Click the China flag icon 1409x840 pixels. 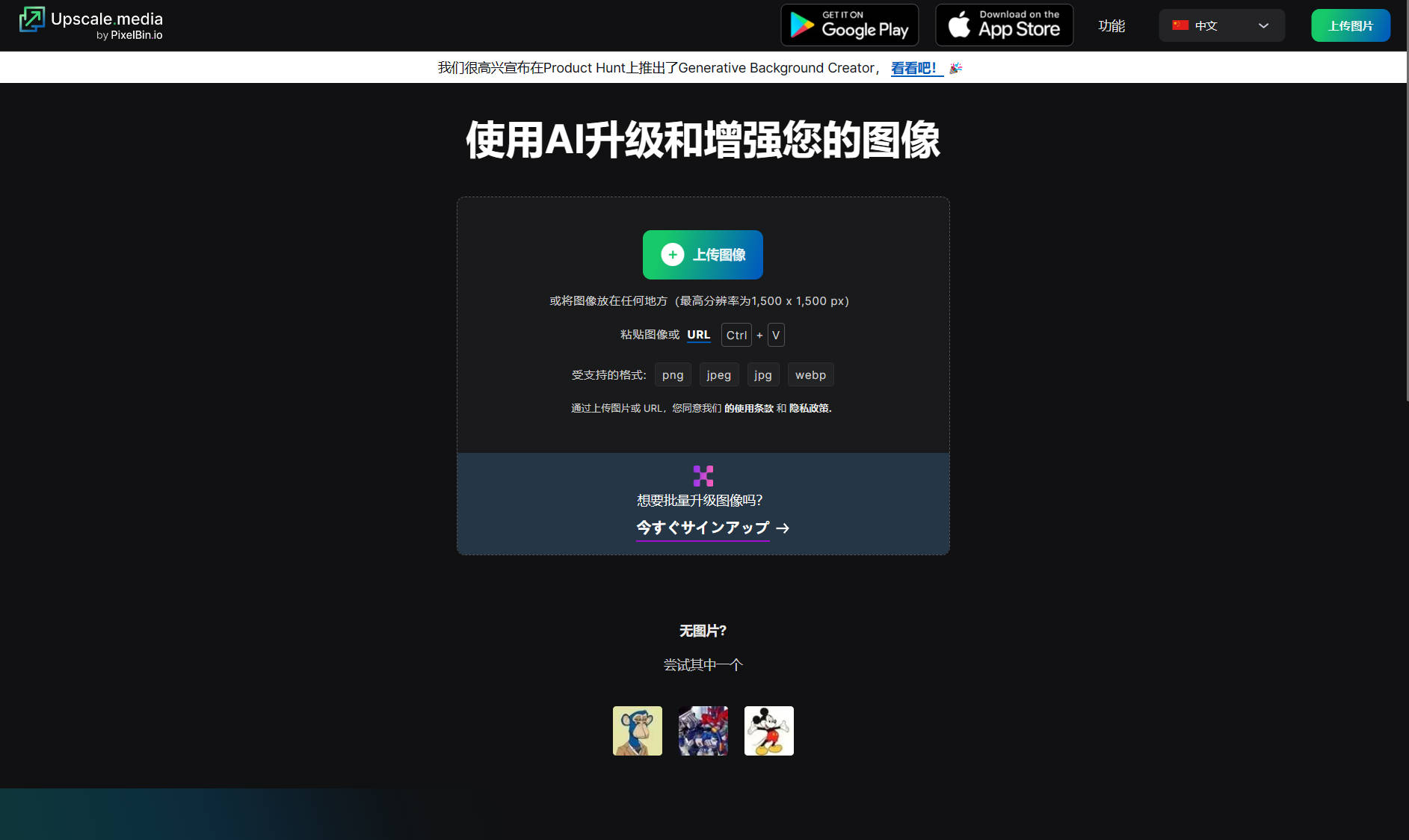1180,25
